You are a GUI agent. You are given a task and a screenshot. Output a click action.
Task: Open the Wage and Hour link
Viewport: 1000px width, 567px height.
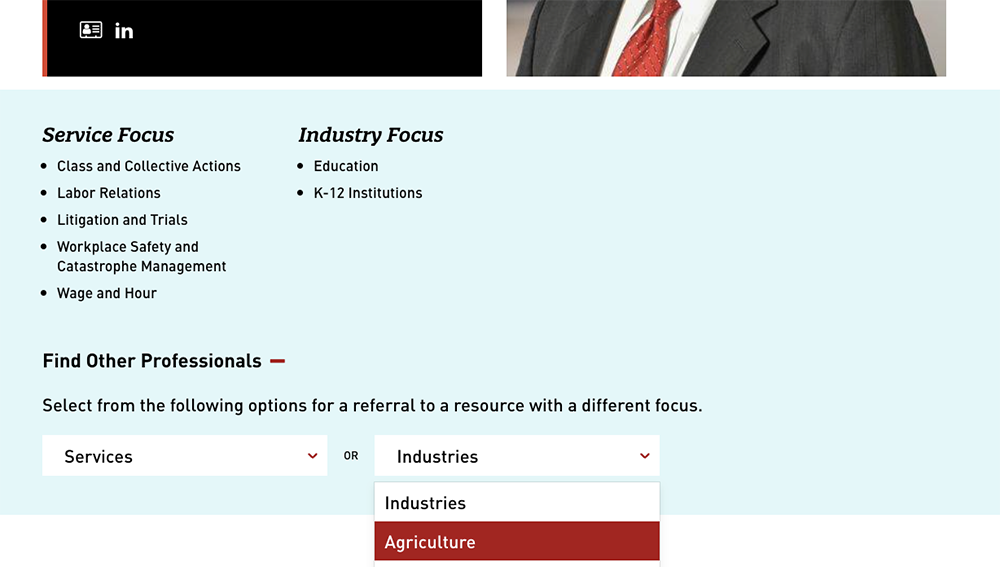107,293
